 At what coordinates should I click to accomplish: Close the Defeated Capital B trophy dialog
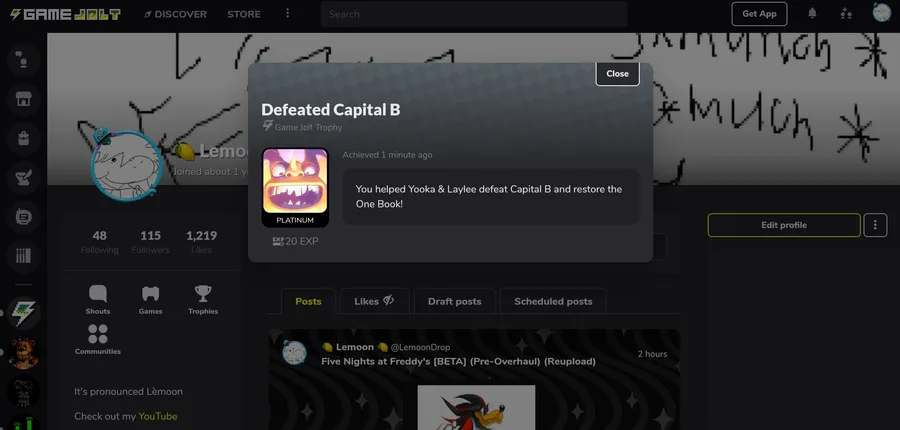618,73
